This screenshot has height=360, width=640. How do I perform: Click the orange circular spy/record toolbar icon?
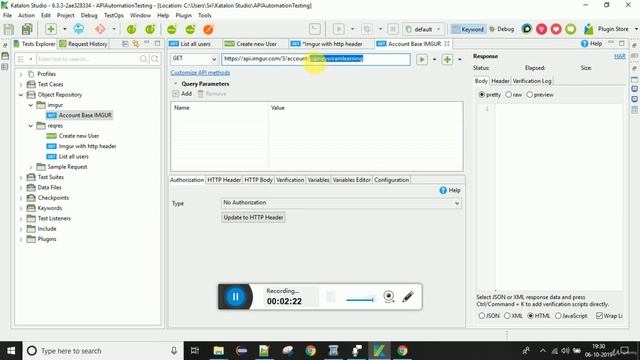coord(208,29)
